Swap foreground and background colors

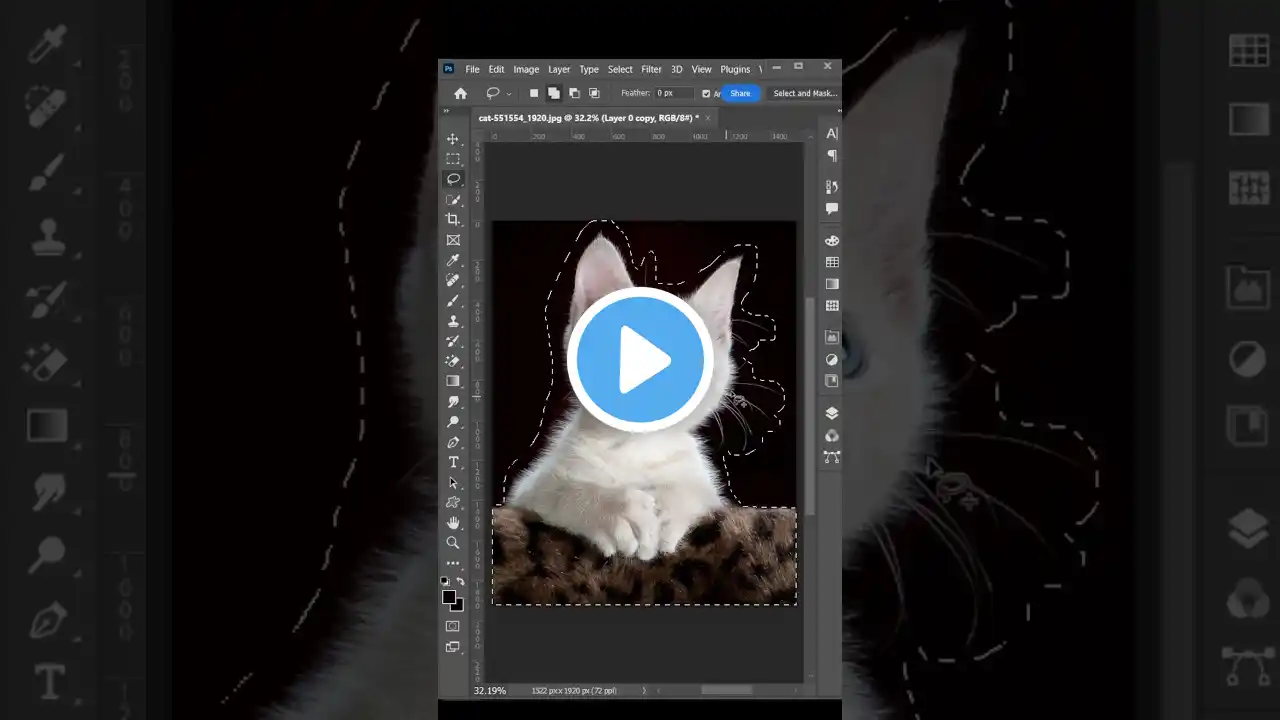461,581
